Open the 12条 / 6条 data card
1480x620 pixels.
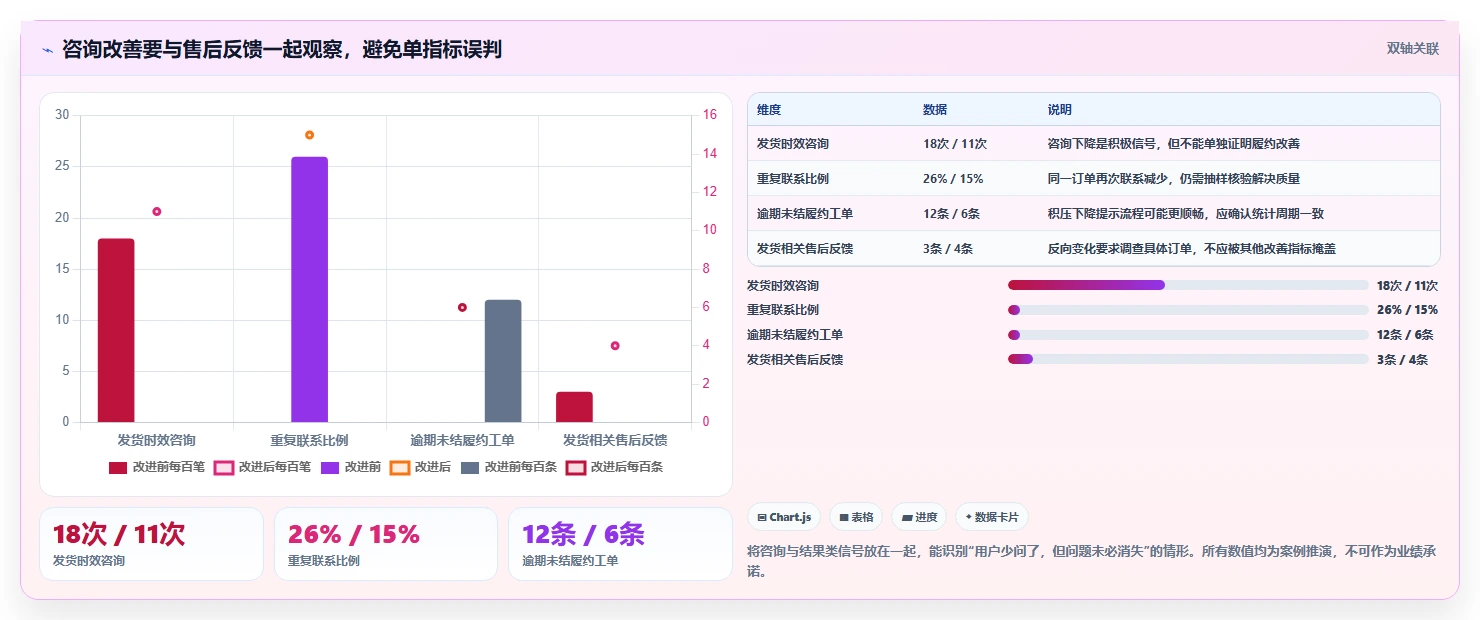pos(620,544)
